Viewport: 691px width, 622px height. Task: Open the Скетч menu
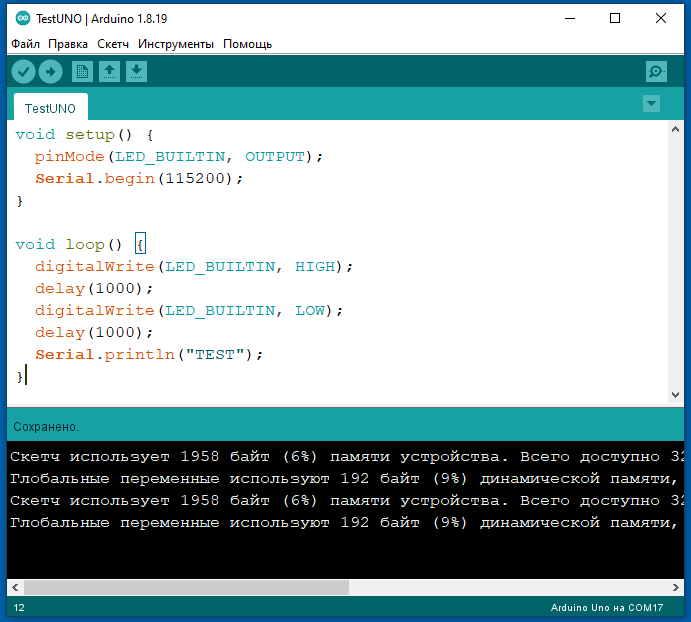coord(113,44)
